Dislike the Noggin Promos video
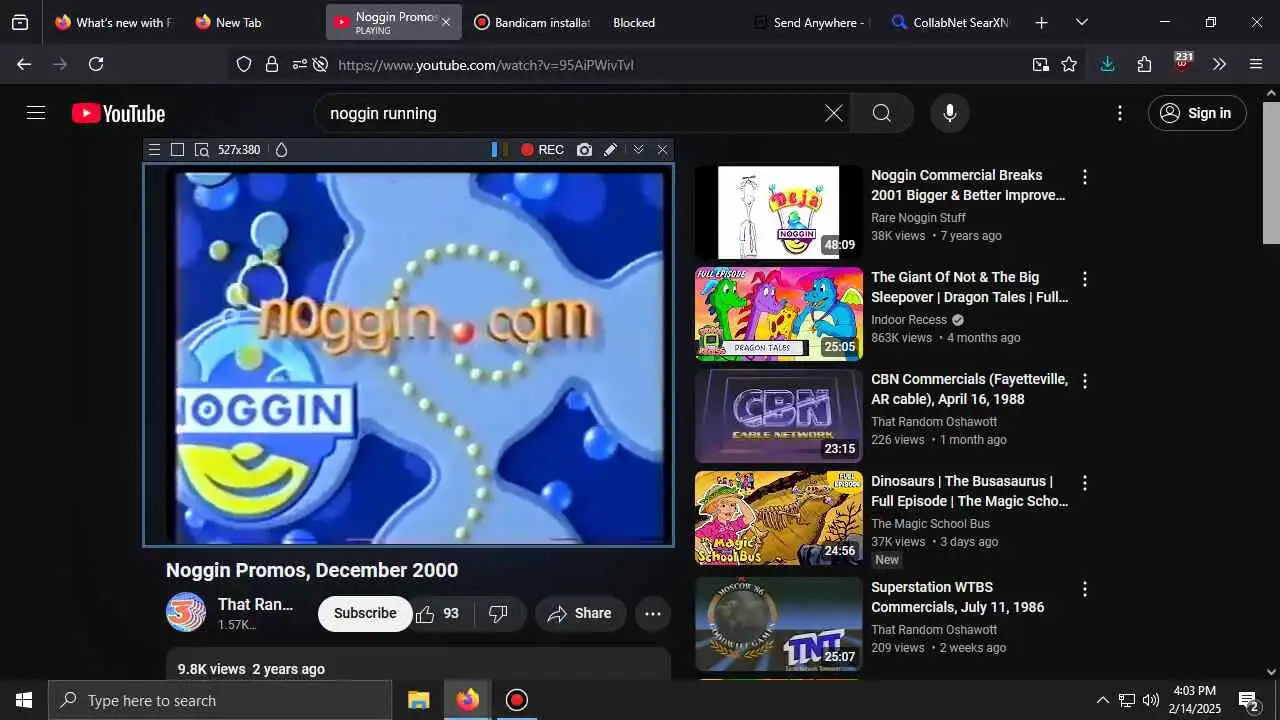 coord(498,613)
